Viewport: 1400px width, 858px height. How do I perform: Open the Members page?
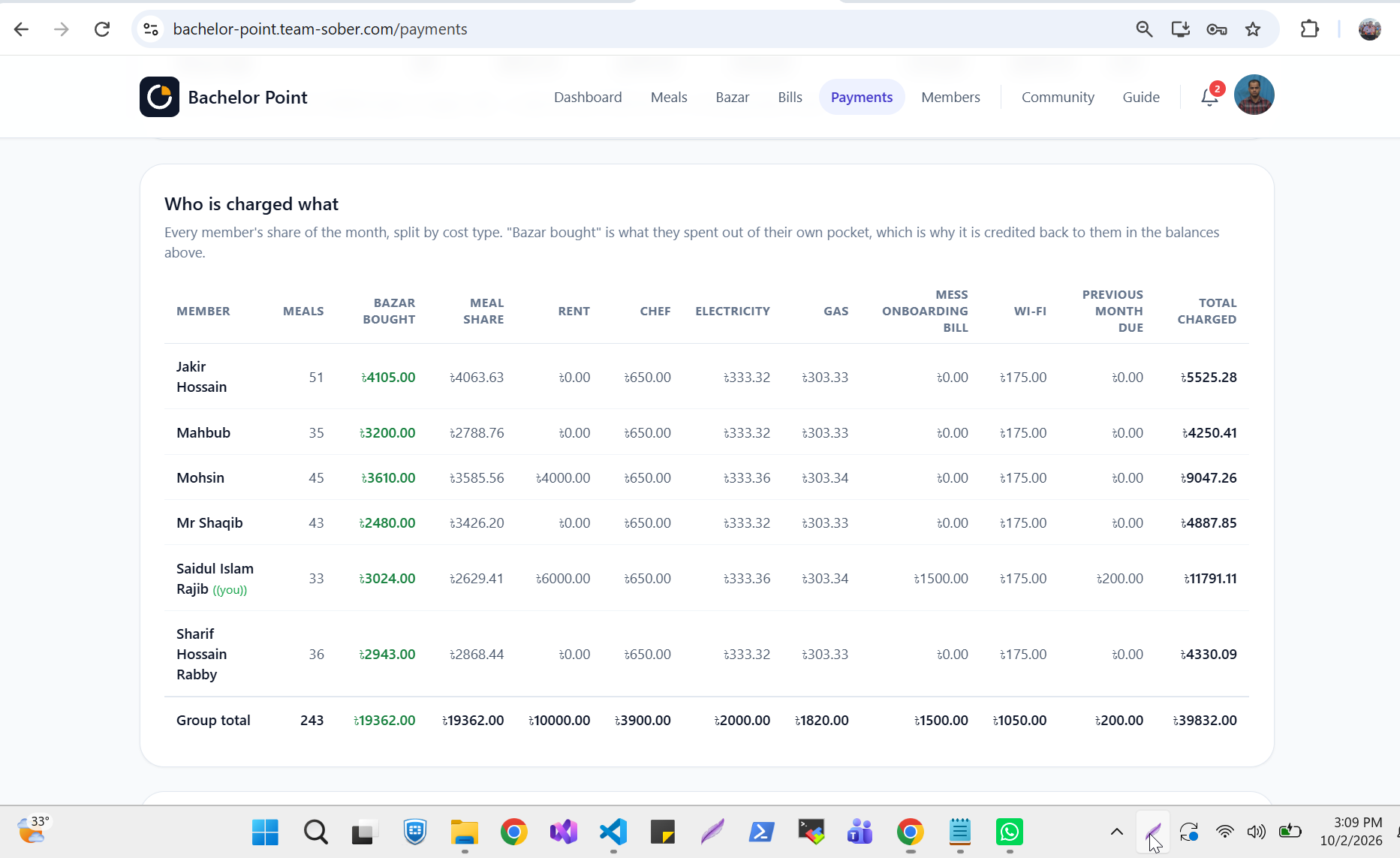coord(950,97)
